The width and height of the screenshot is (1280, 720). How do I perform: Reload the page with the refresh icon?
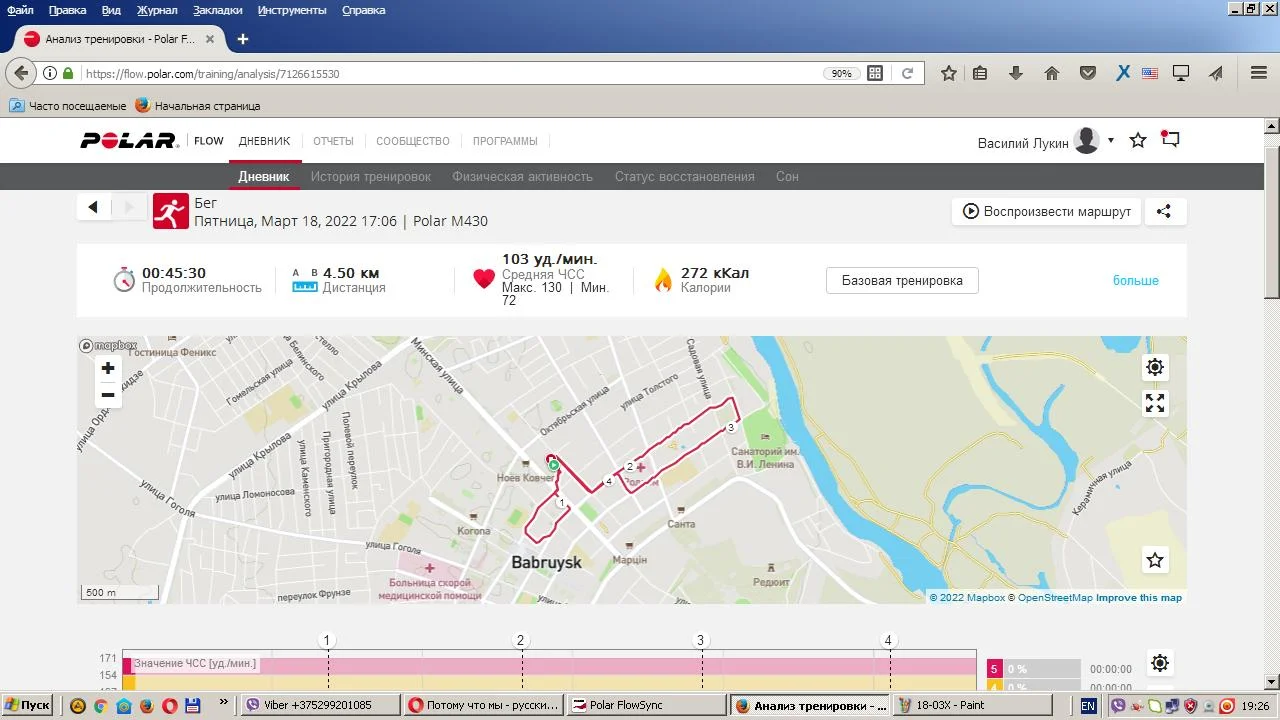pos(908,73)
